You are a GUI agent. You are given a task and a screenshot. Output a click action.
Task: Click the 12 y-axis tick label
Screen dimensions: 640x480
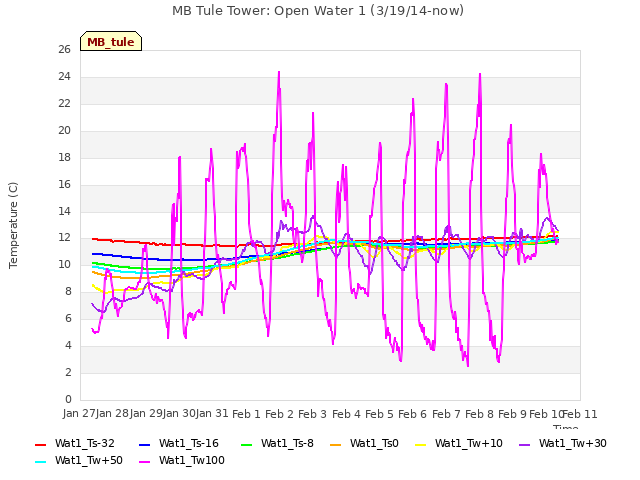coord(64,238)
